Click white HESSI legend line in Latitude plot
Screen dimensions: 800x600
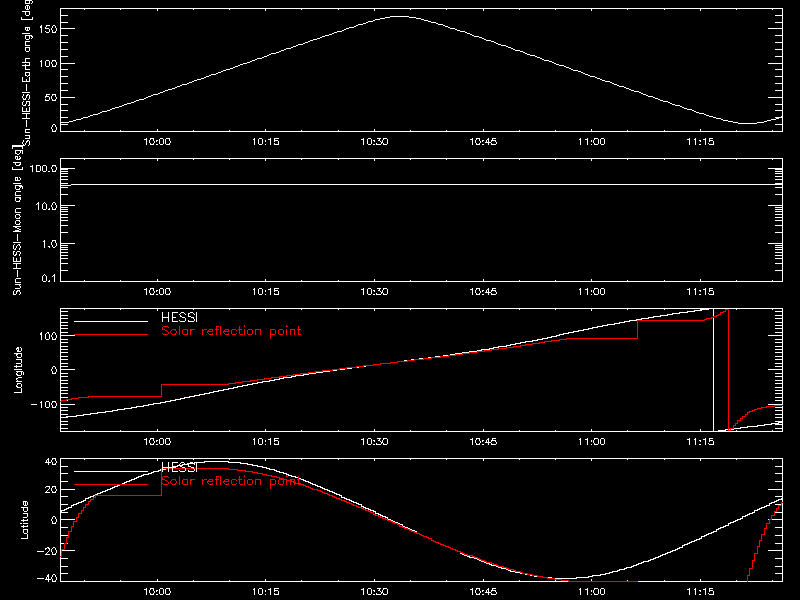click(x=111, y=471)
